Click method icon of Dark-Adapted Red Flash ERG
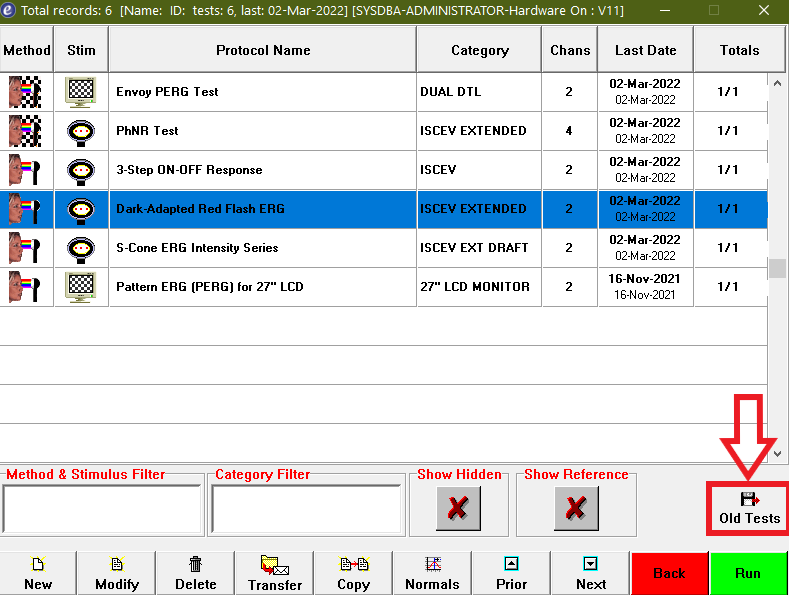Screen dimensions: 789x595 coord(24,209)
